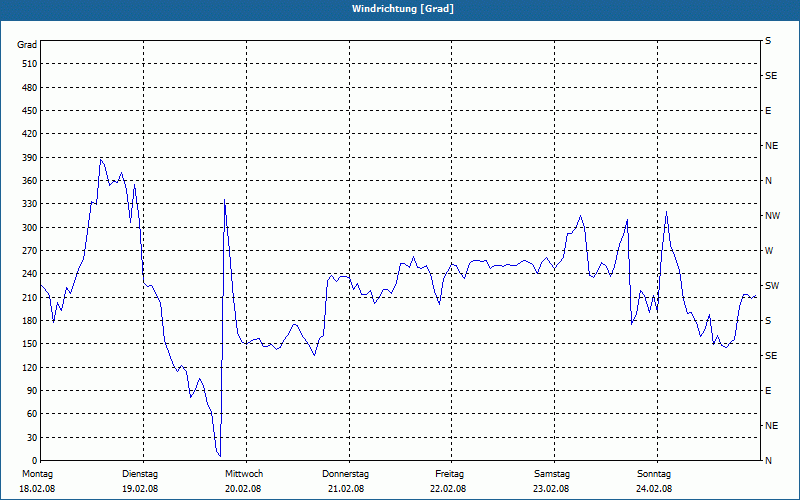Select the Mittwoch 20.02.08 date label
The image size is (800, 500).
(x=243, y=481)
